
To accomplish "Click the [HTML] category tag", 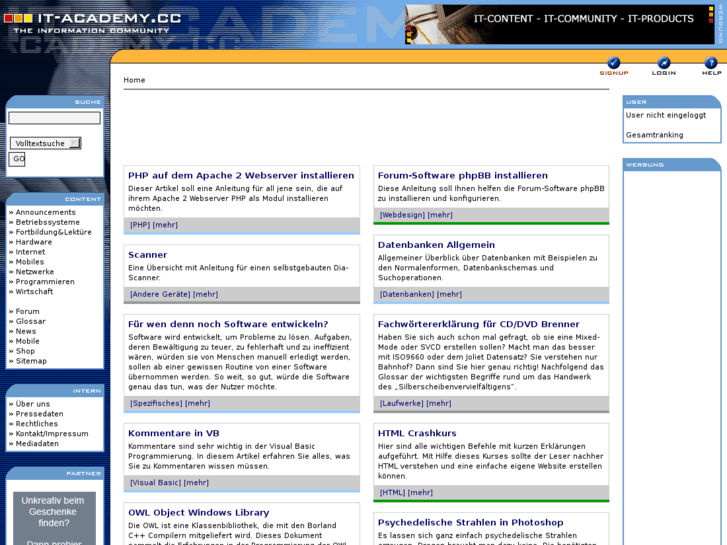I will (x=392, y=493).
